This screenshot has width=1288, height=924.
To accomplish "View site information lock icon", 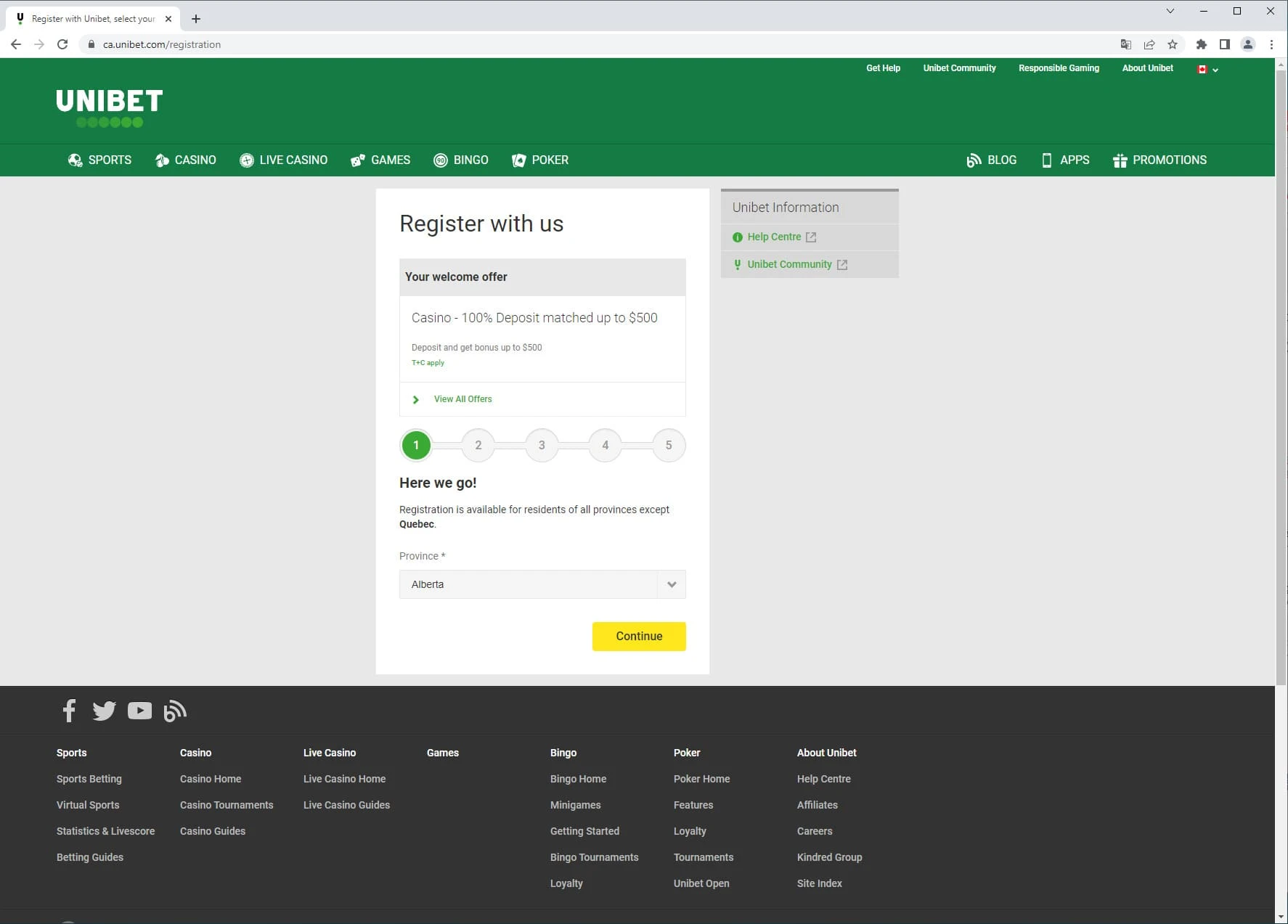I will 91,44.
